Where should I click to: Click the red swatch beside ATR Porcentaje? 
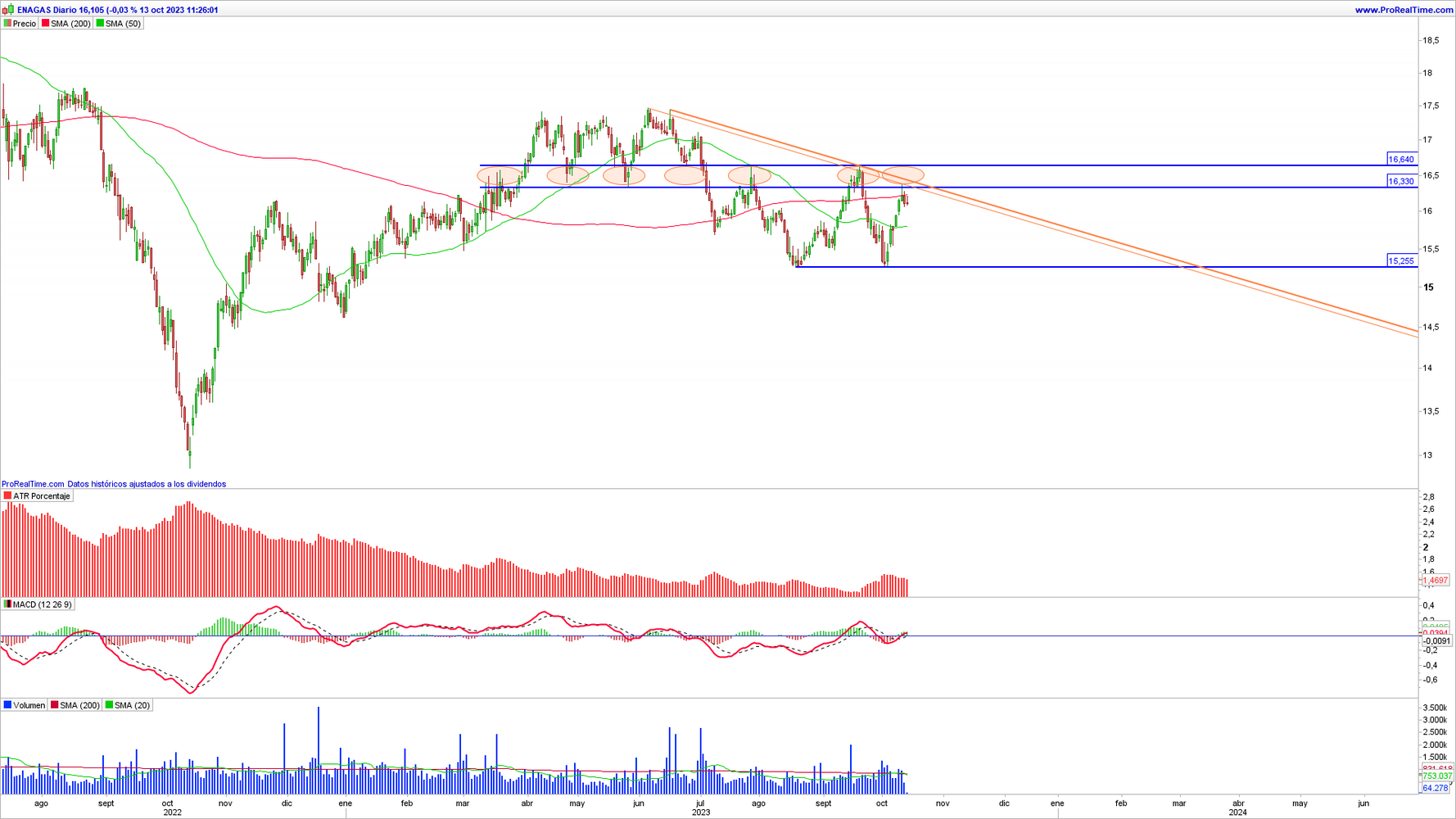pyautogui.click(x=7, y=496)
